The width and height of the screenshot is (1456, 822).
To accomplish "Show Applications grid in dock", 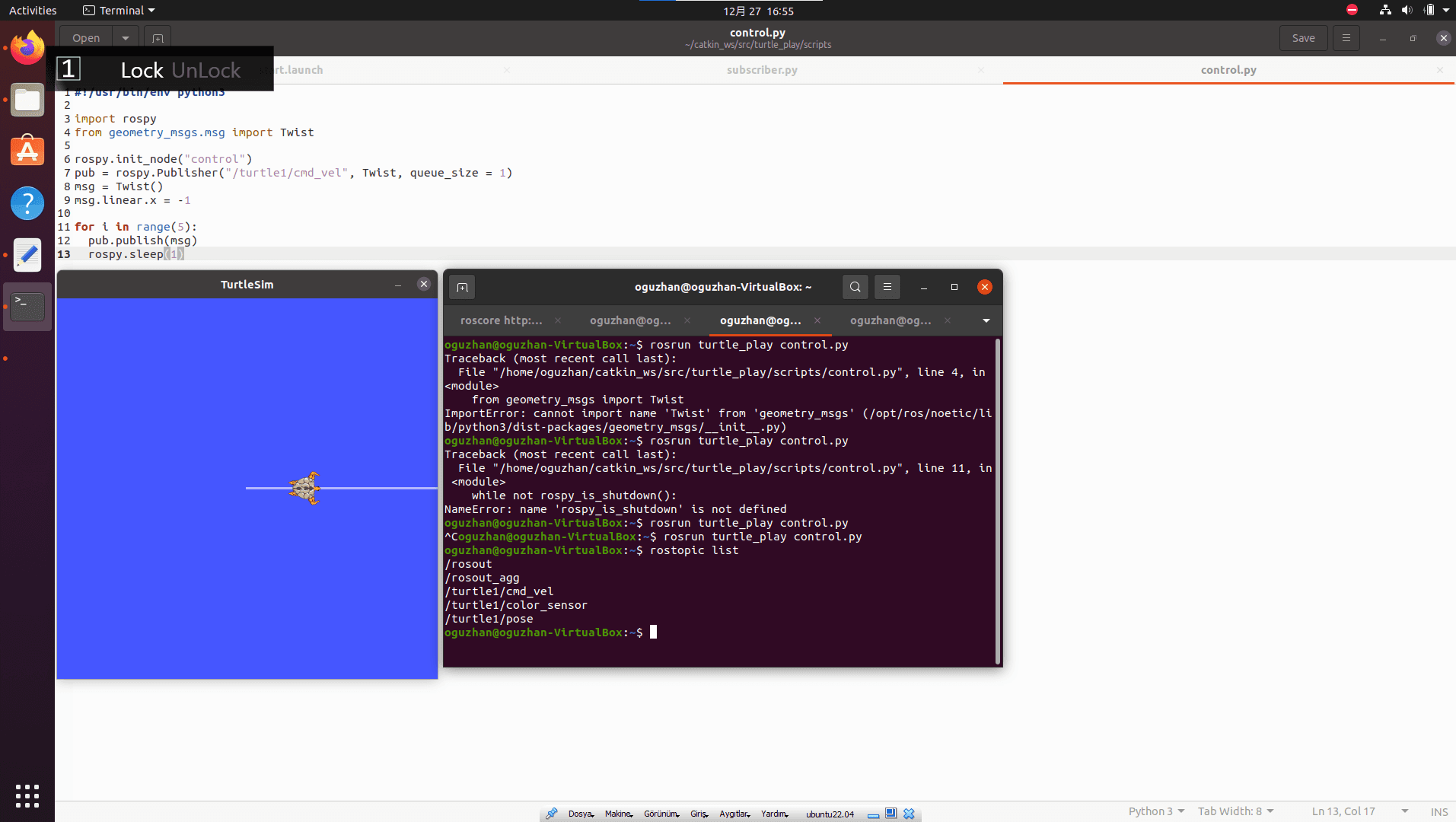I will [x=27, y=796].
